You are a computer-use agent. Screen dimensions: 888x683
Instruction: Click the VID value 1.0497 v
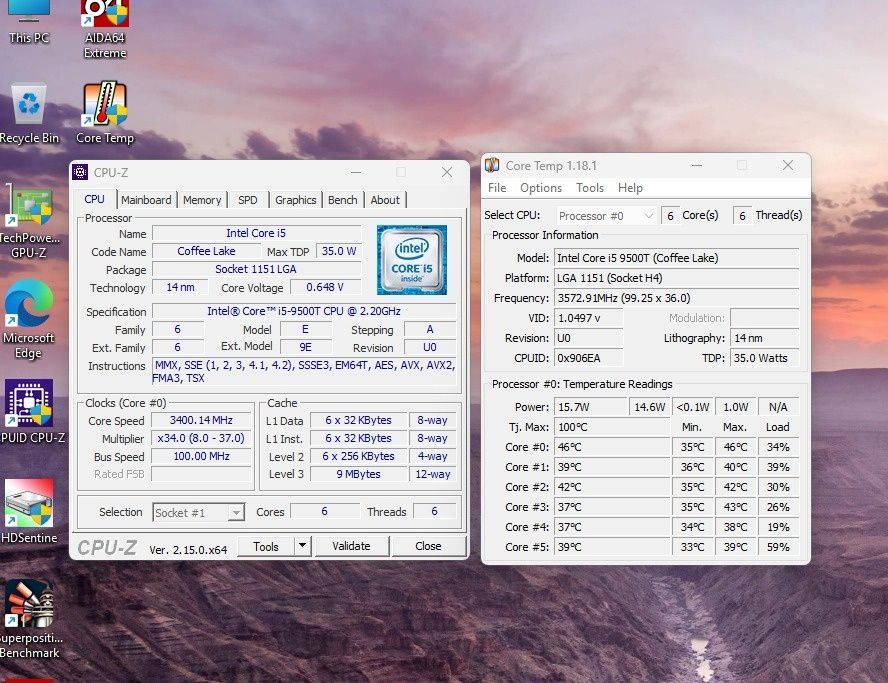[588, 318]
